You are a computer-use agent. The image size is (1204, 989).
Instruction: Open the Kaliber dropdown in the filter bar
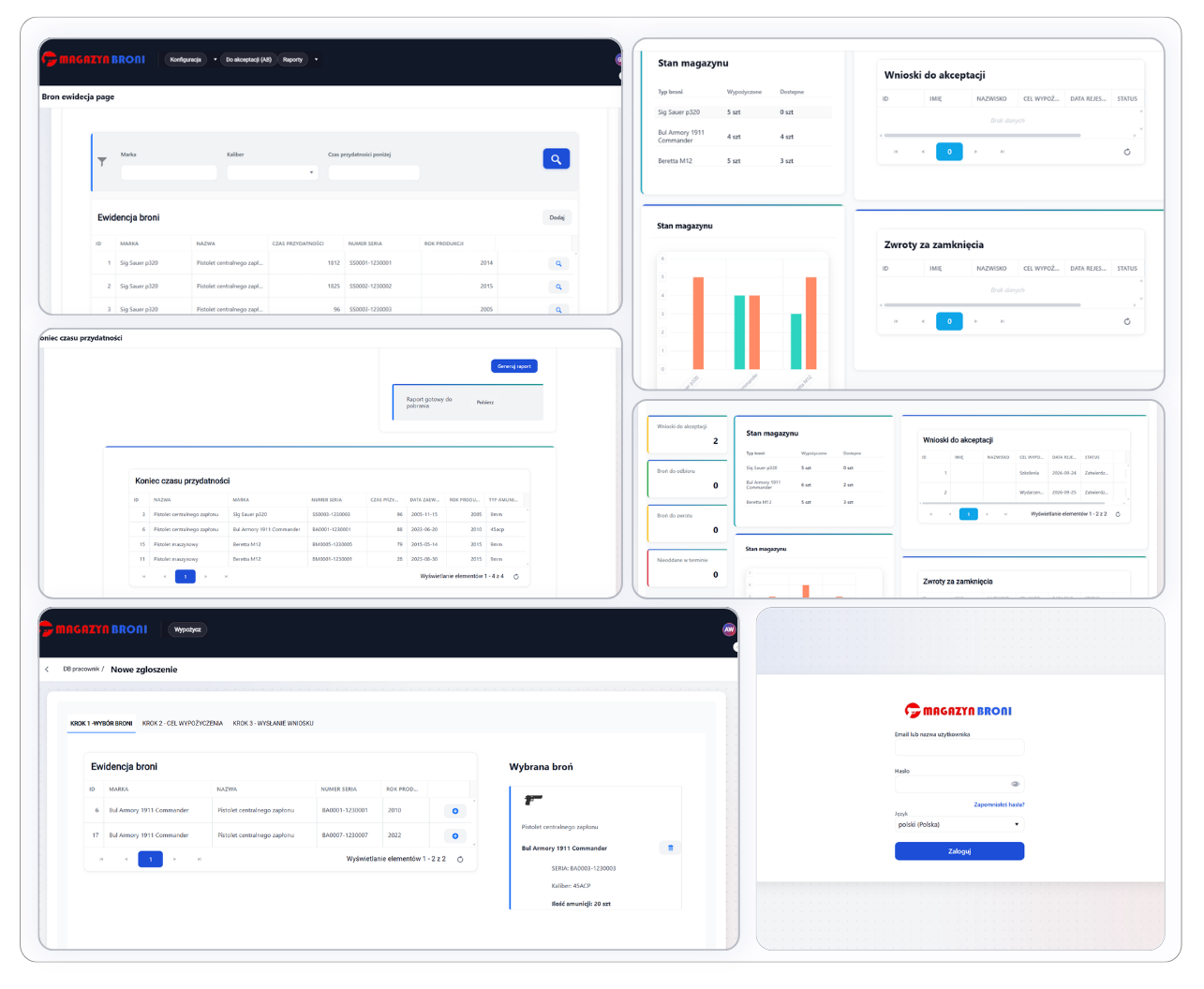[273, 172]
